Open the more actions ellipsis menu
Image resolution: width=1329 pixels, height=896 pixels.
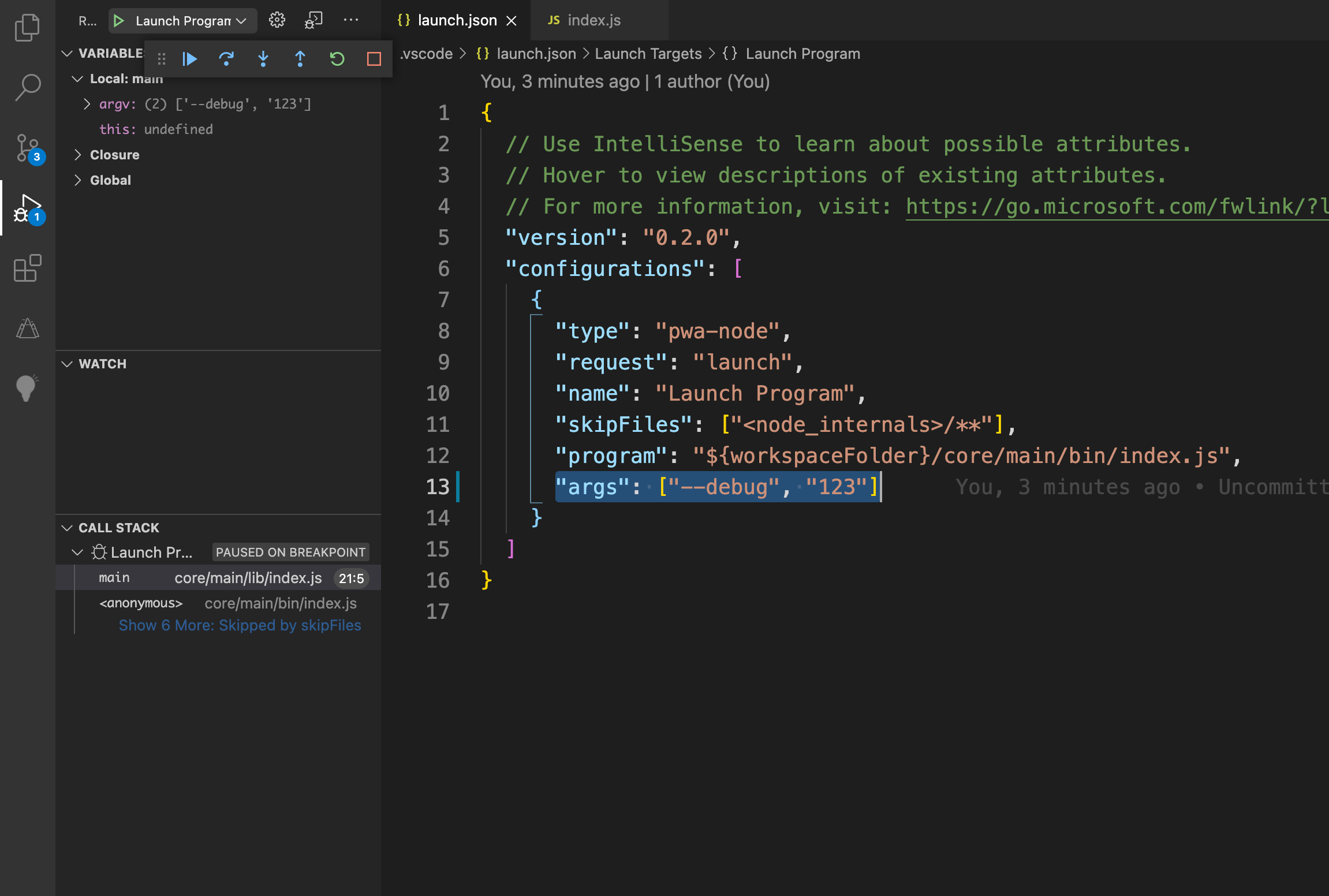(351, 20)
